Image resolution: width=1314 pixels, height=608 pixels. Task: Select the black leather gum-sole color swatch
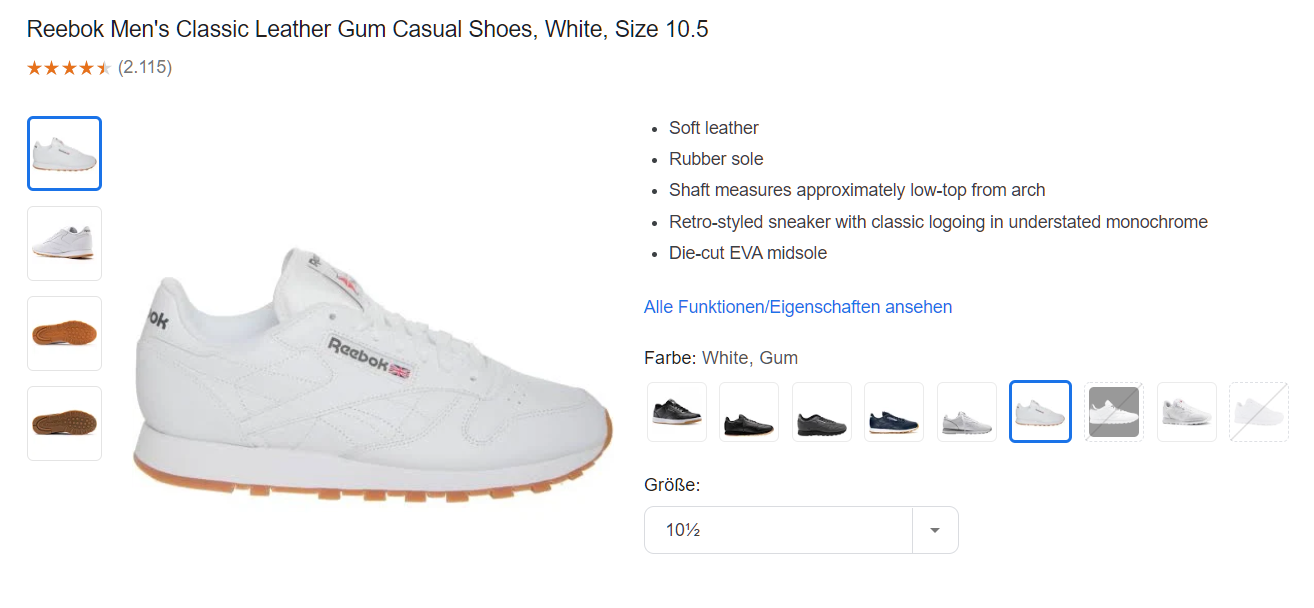(749, 411)
